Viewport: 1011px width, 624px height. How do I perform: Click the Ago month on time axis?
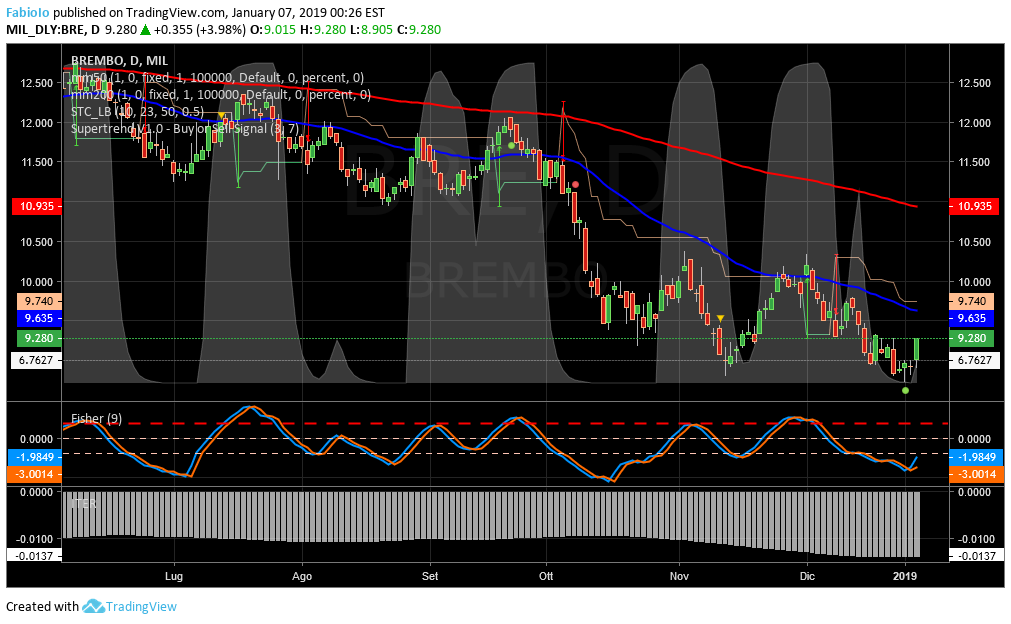(x=302, y=576)
